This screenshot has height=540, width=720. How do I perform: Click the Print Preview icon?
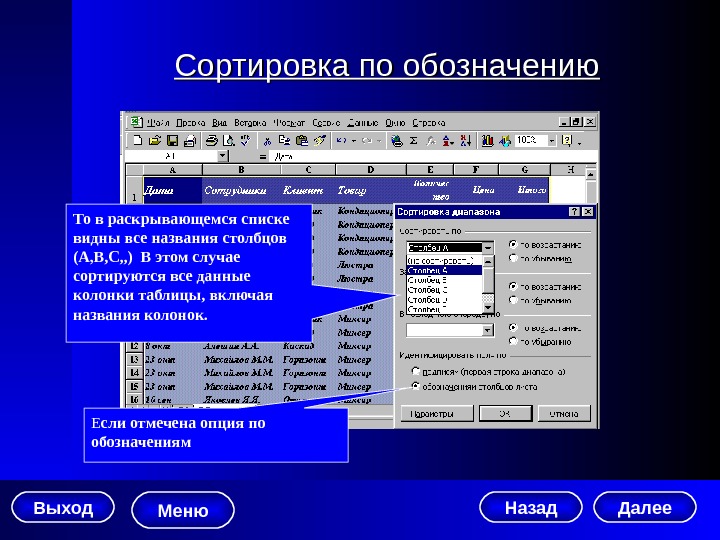click(x=228, y=141)
